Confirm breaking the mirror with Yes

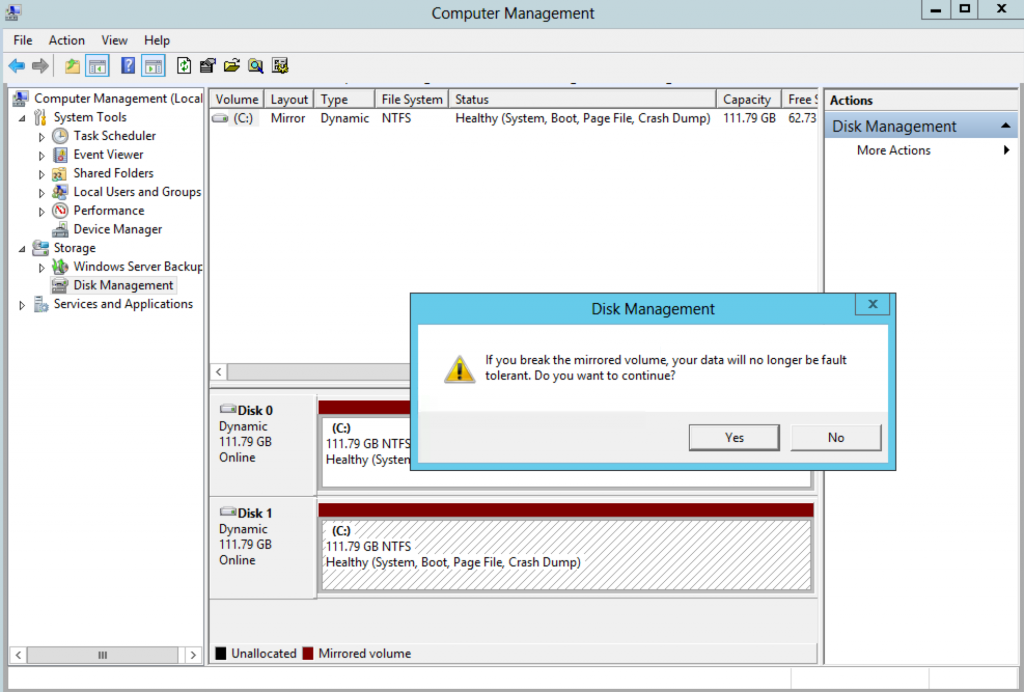point(734,437)
